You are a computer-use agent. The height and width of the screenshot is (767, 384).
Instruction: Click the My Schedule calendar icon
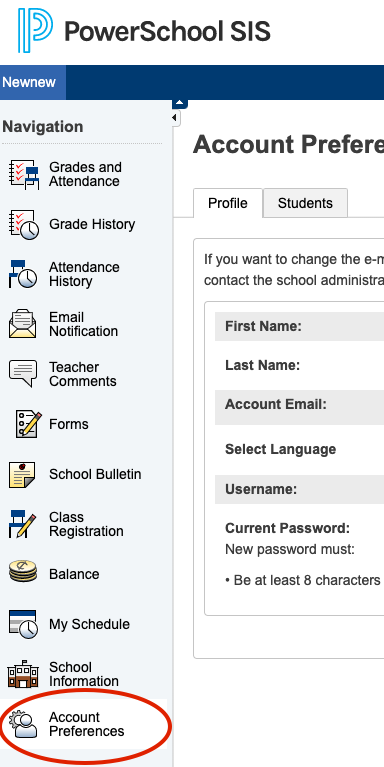point(23,624)
